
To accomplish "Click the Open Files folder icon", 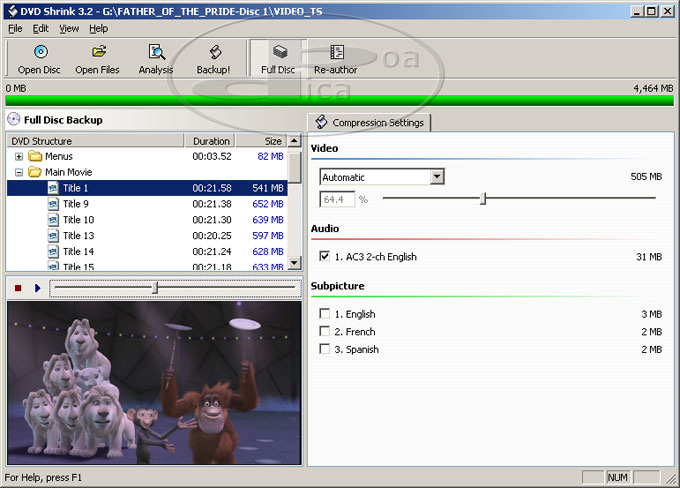I will coord(98,52).
